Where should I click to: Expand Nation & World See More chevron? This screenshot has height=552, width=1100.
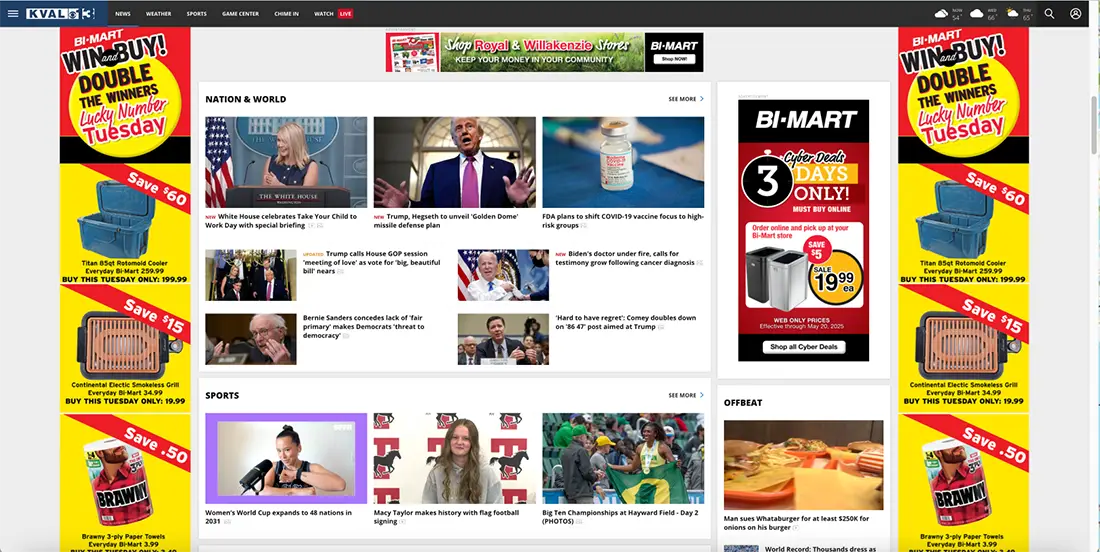[x=702, y=99]
